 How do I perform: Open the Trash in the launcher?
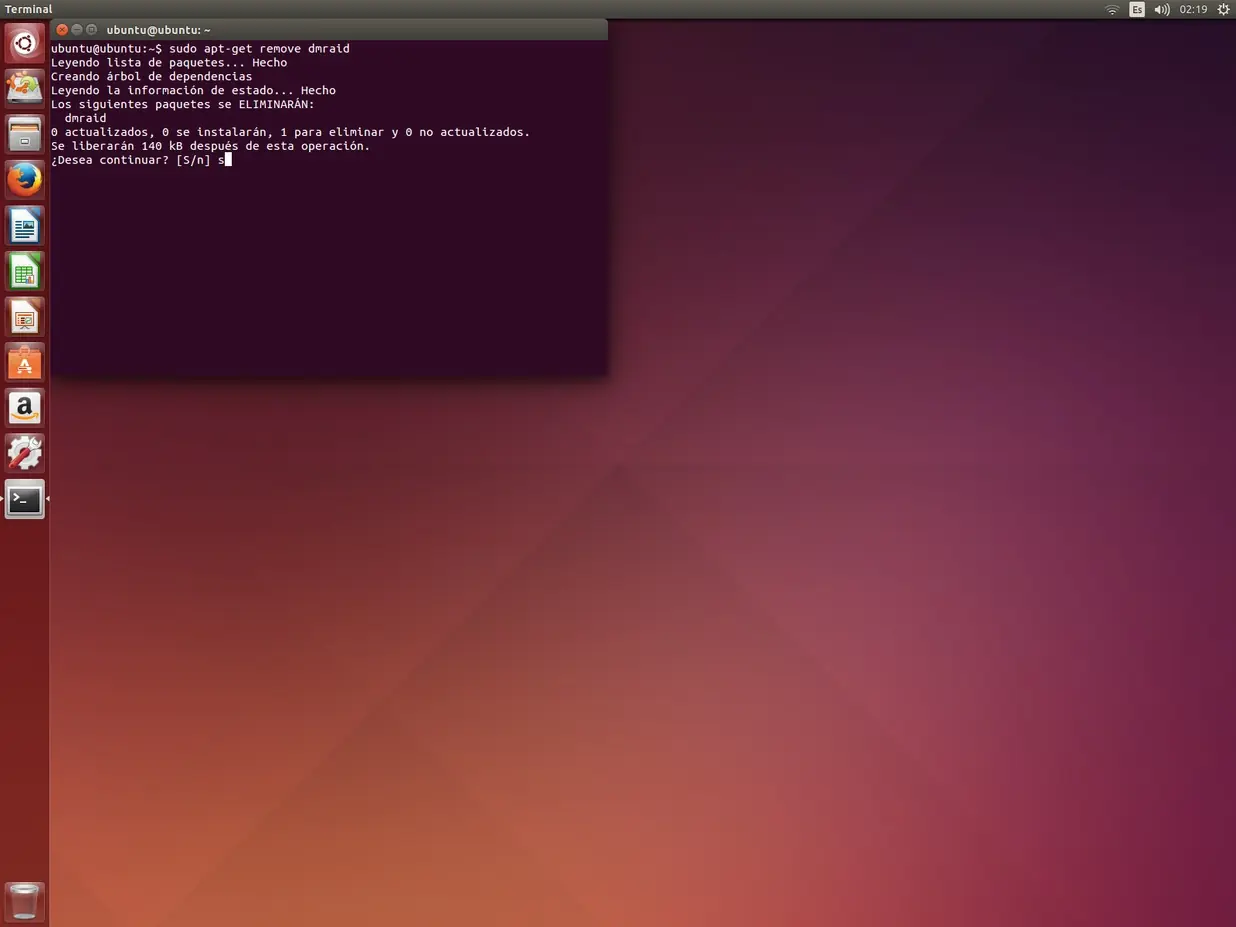tap(24, 901)
